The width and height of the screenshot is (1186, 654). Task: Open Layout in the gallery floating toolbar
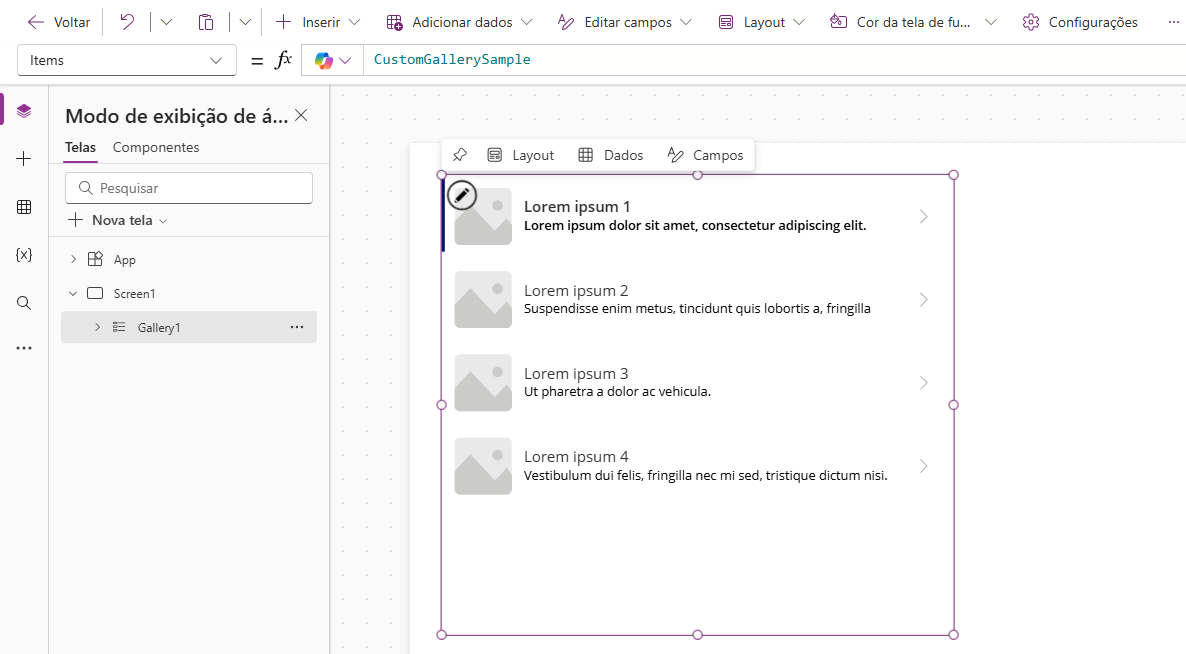[521, 155]
